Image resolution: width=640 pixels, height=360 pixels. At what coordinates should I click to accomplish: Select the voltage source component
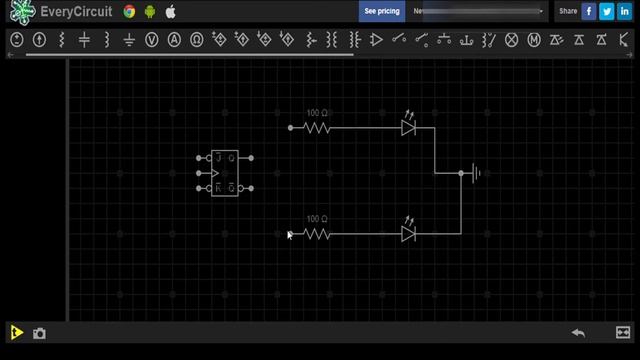(17, 40)
